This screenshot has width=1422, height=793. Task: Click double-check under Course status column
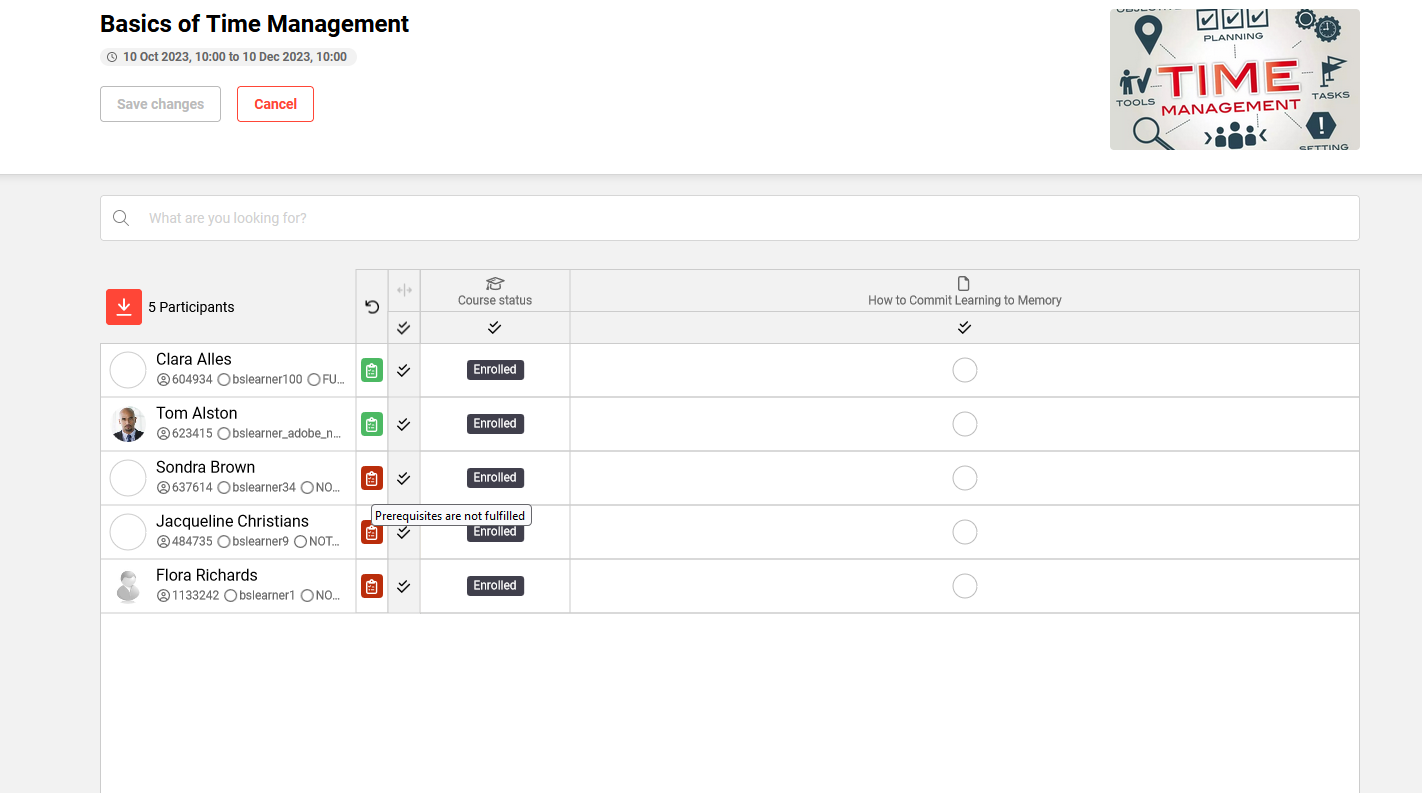click(x=495, y=328)
